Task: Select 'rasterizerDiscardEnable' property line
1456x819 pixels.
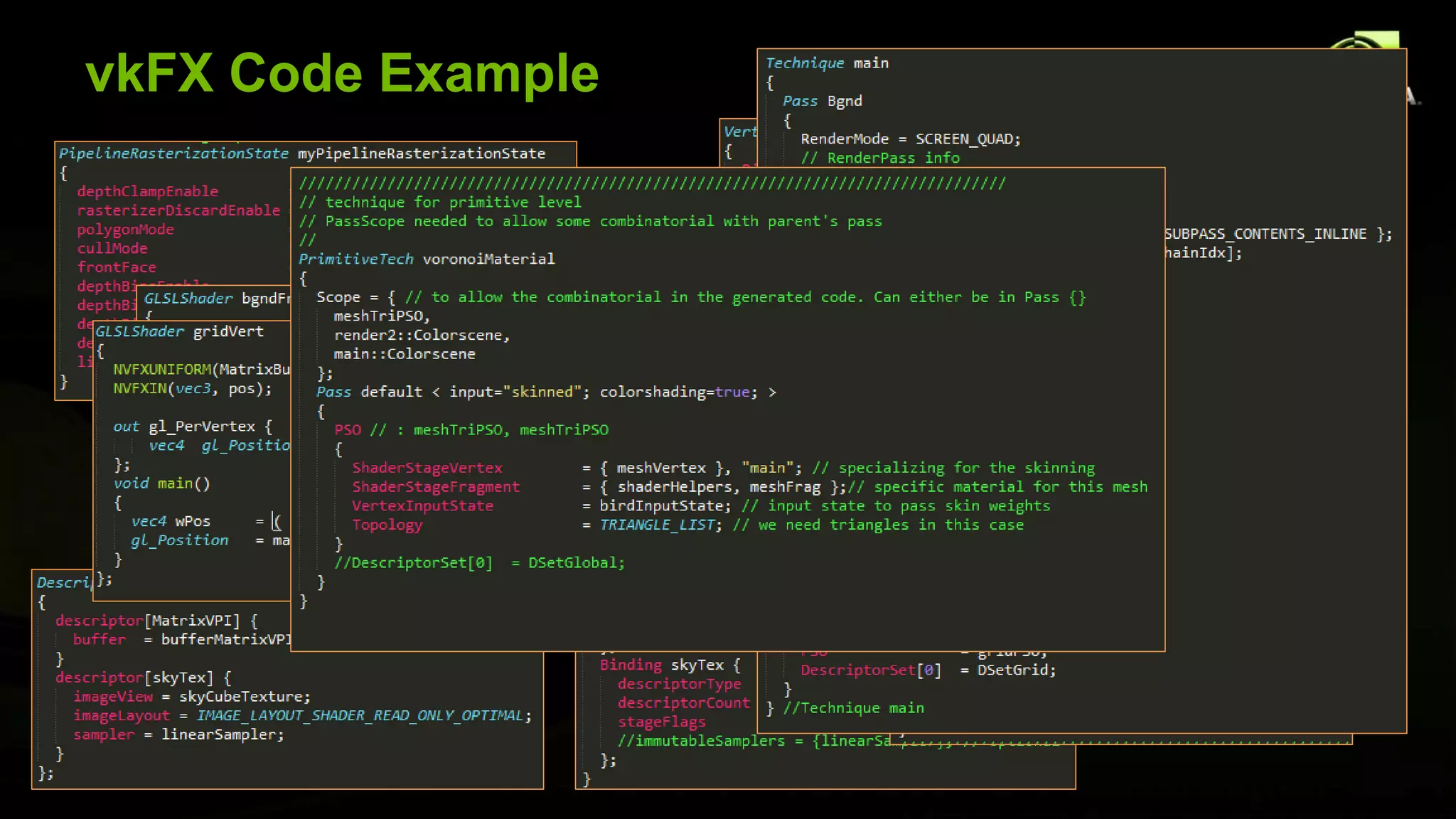Action: coord(178,210)
